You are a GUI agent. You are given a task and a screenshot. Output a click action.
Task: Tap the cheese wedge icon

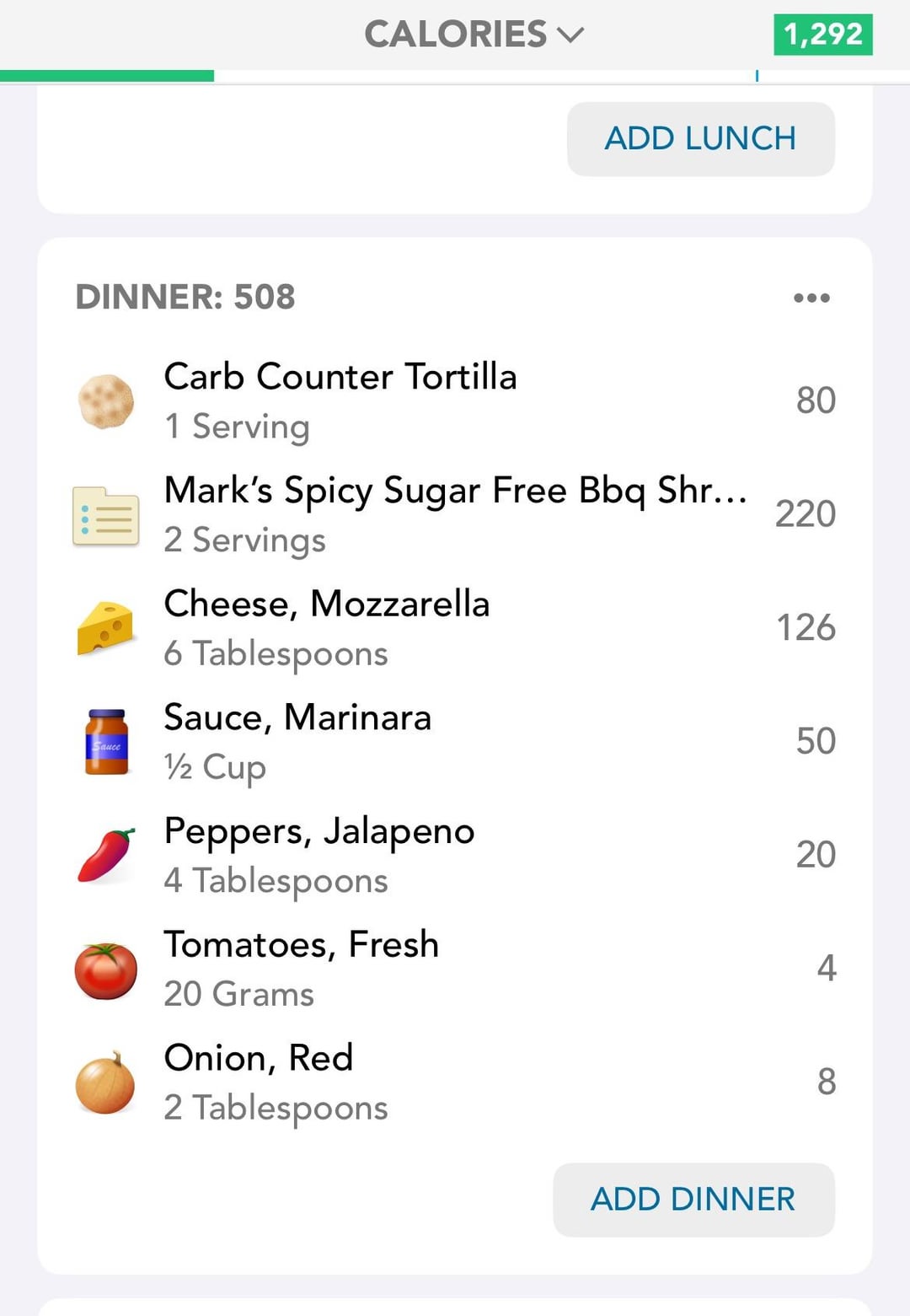pyautogui.click(x=106, y=628)
